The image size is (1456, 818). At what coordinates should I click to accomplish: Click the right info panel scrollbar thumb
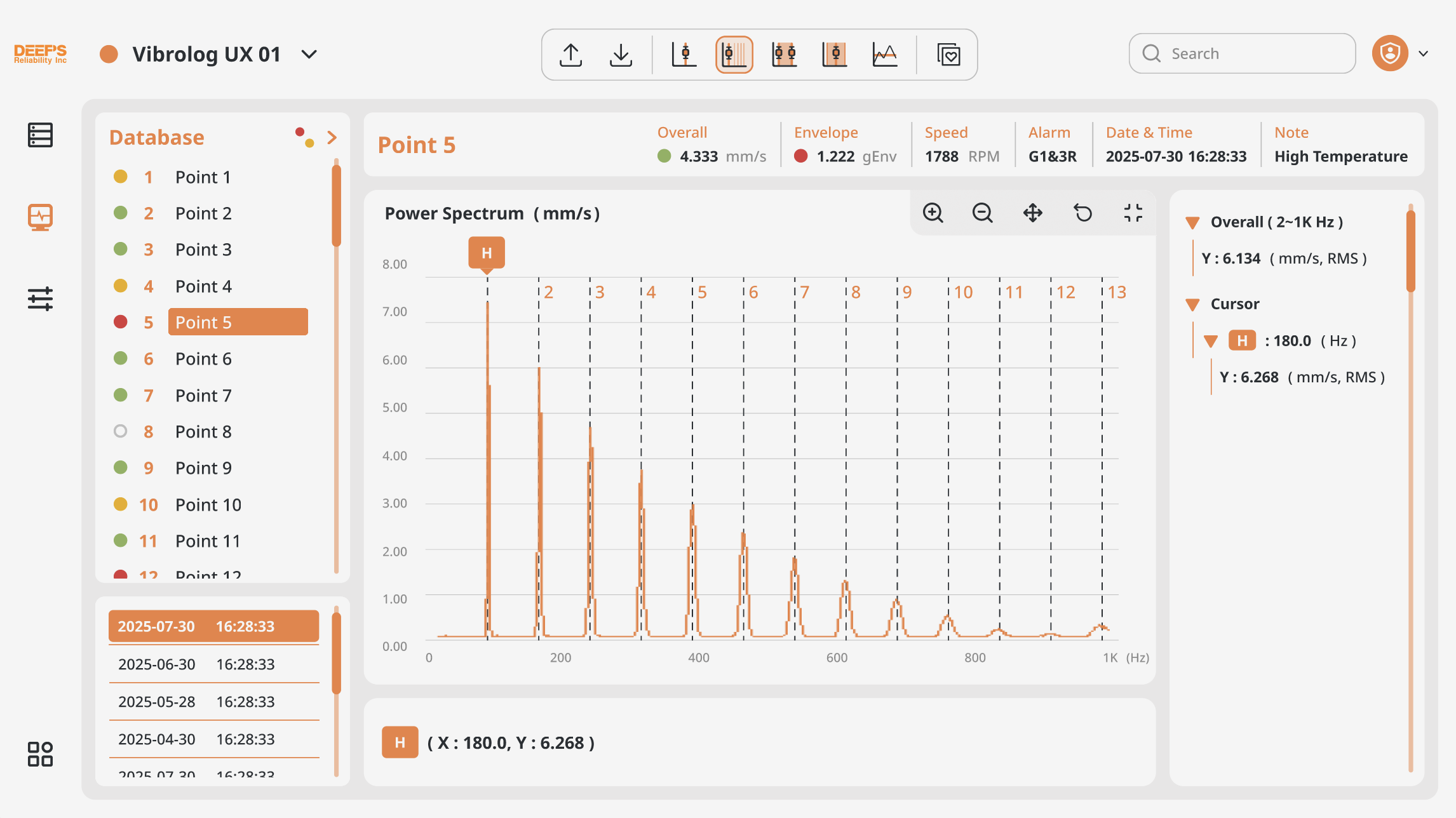(1411, 251)
